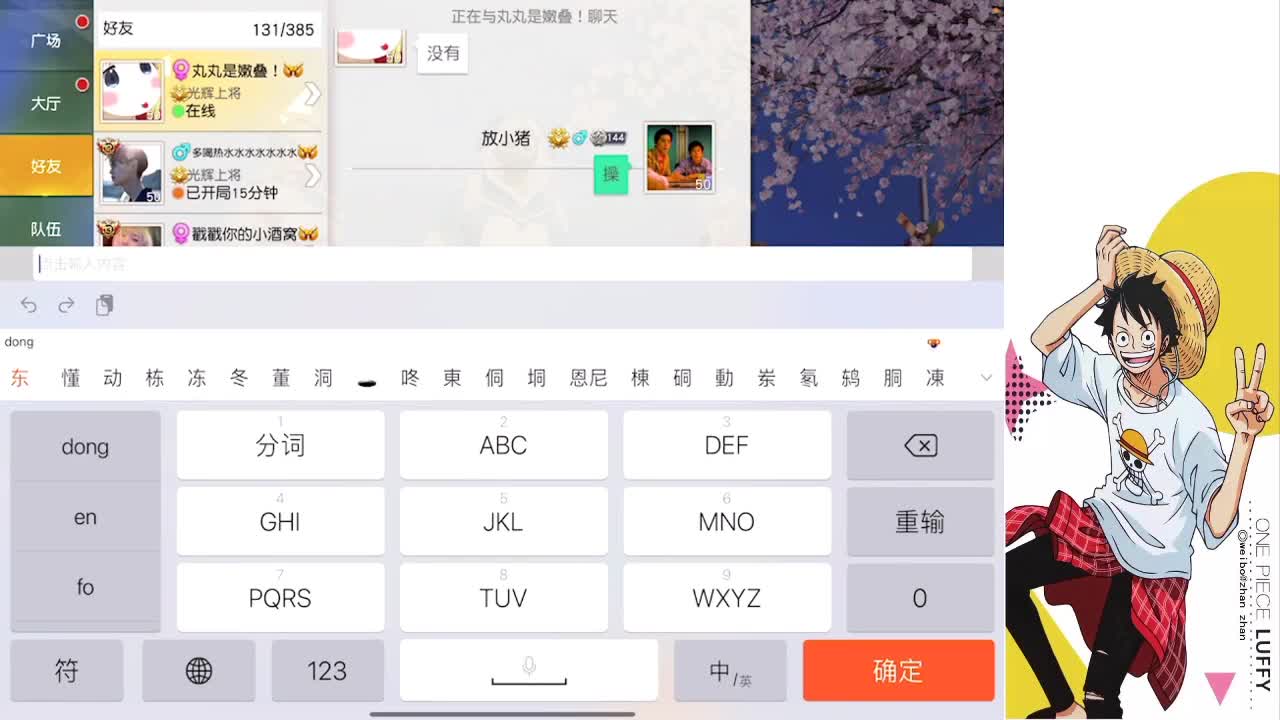Tap the 没有 message bubble
Viewport: 1280px width, 720px height.
pos(443,53)
